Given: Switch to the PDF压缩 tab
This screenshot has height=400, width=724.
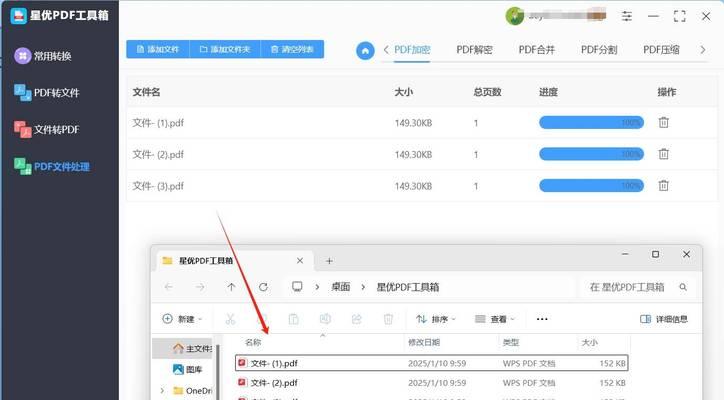Looking at the screenshot, I should [x=661, y=50].
